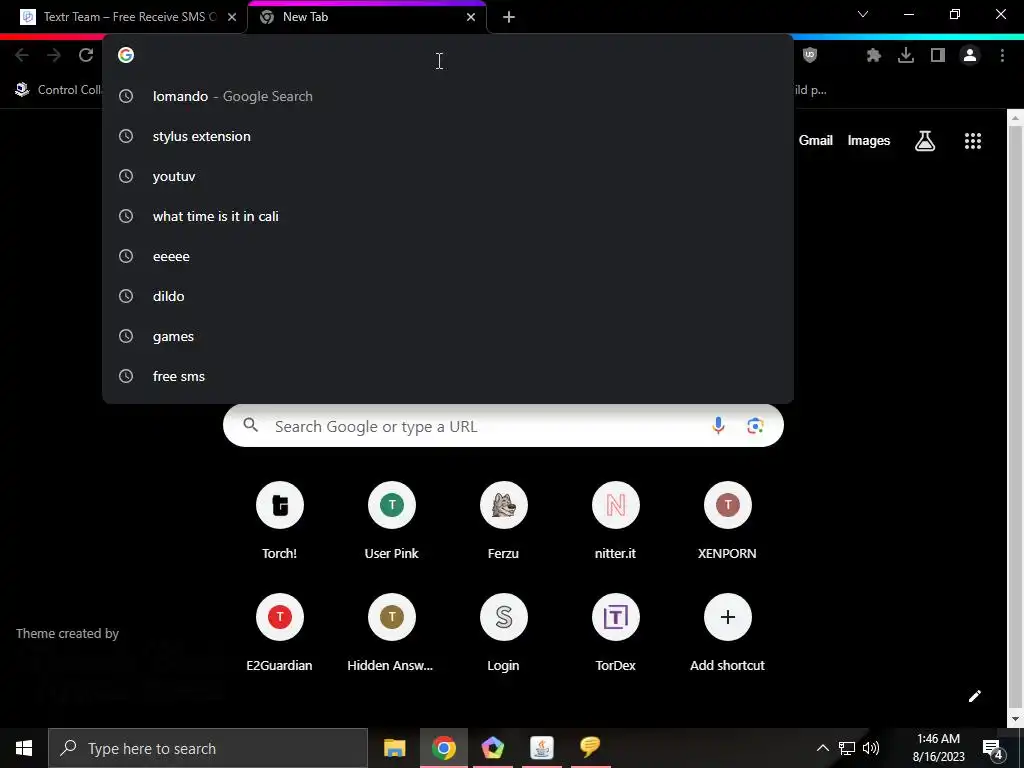Show hidden system tray icons
This screenshot has width=1024, height=768.
(x=823, y=748)
